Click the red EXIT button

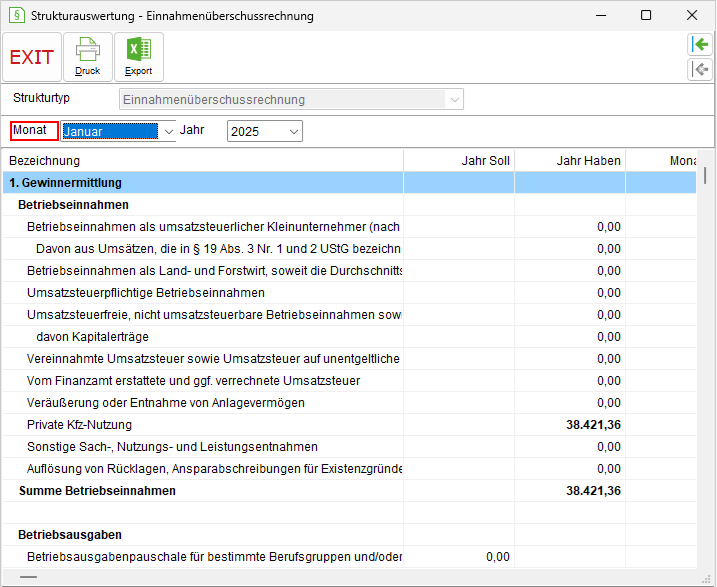pyautogui.click(x=32, y=57)
